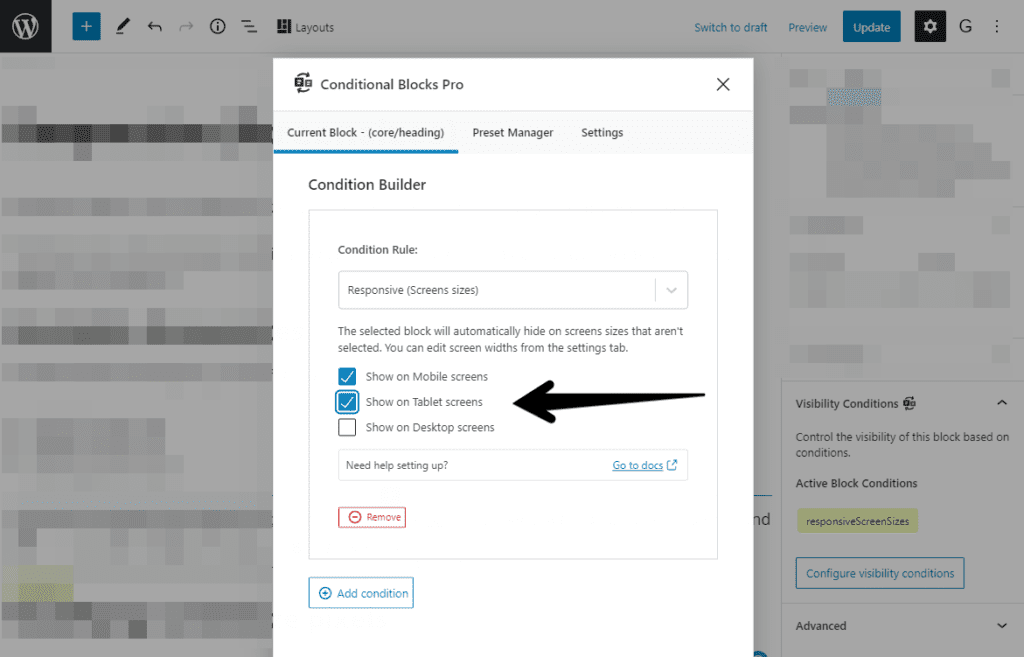Open the three-dot options menu
The image size is (1024, 657).
(997, 27)
